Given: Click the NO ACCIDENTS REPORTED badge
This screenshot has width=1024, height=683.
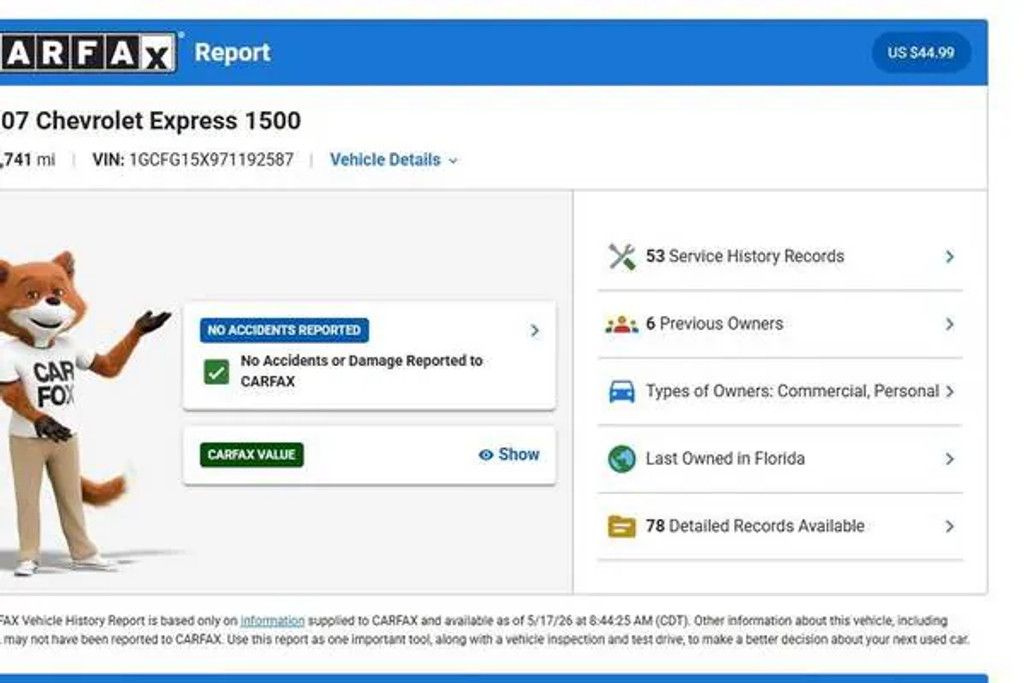Looking at the screenshot, I should (x=284, y=330).
